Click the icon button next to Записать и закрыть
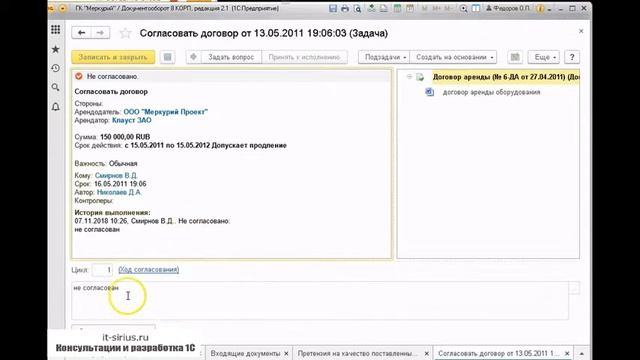The height and width of the screenshot is (360, 640). click(x=167, y=57)
